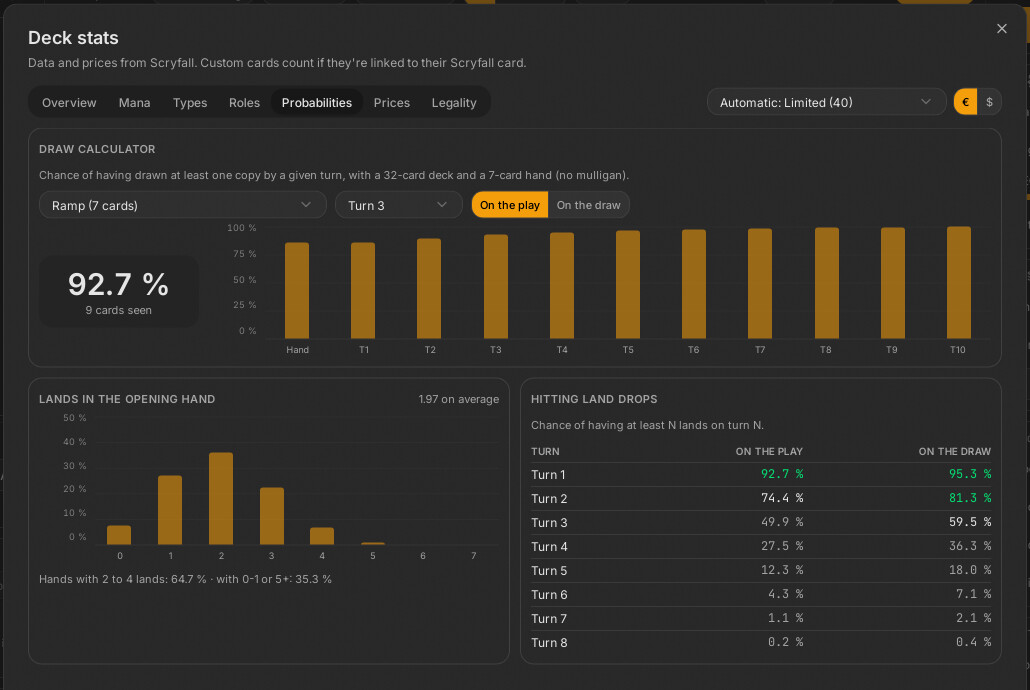This screenshot has height=690, width=1030.
Task: Click the ON THE PLAY column header
Action: [x=769, y=451]
